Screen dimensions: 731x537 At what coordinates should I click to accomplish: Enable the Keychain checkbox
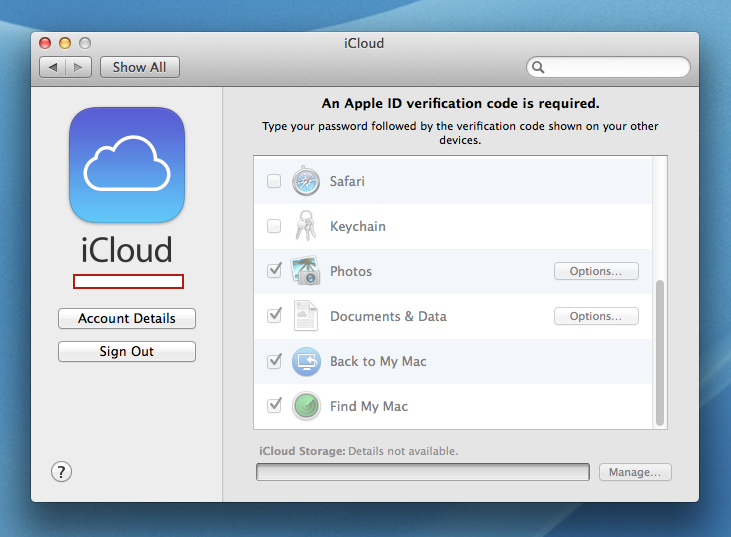(x=274, y=226)
